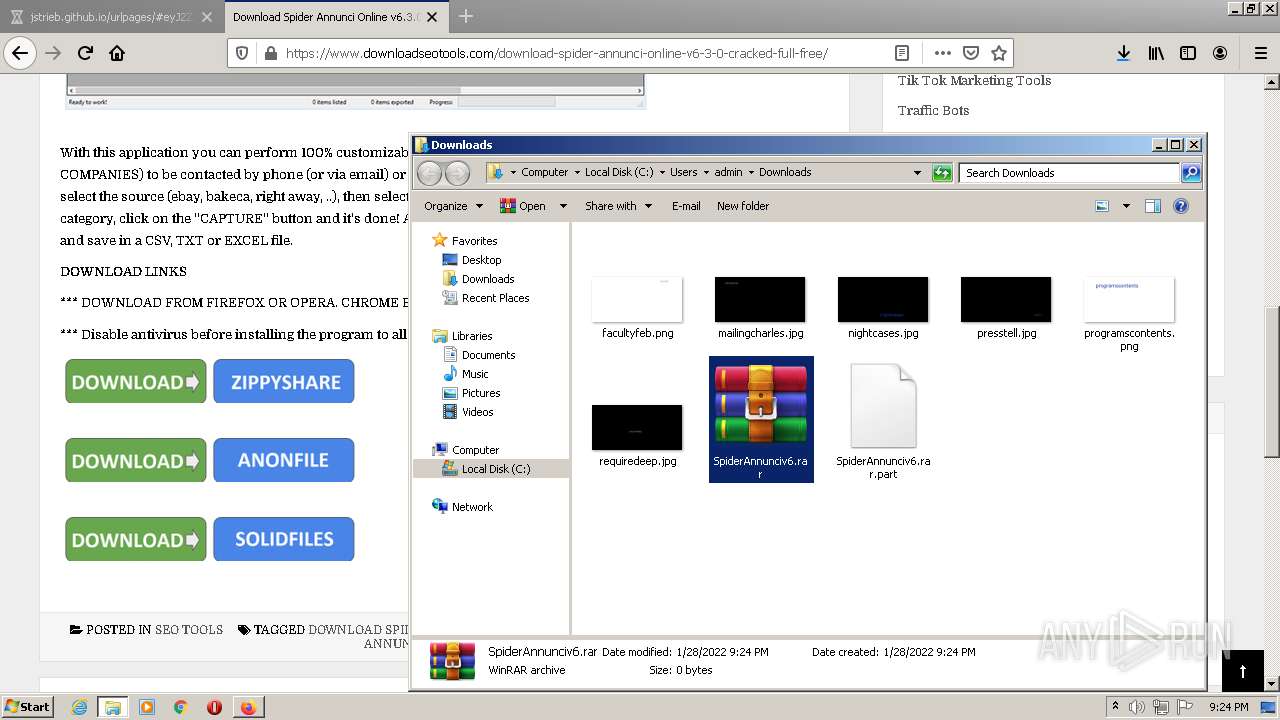This screenshot has width=1280, height=720.
Task: Click the Windows Start button
Action: [28, 707]
